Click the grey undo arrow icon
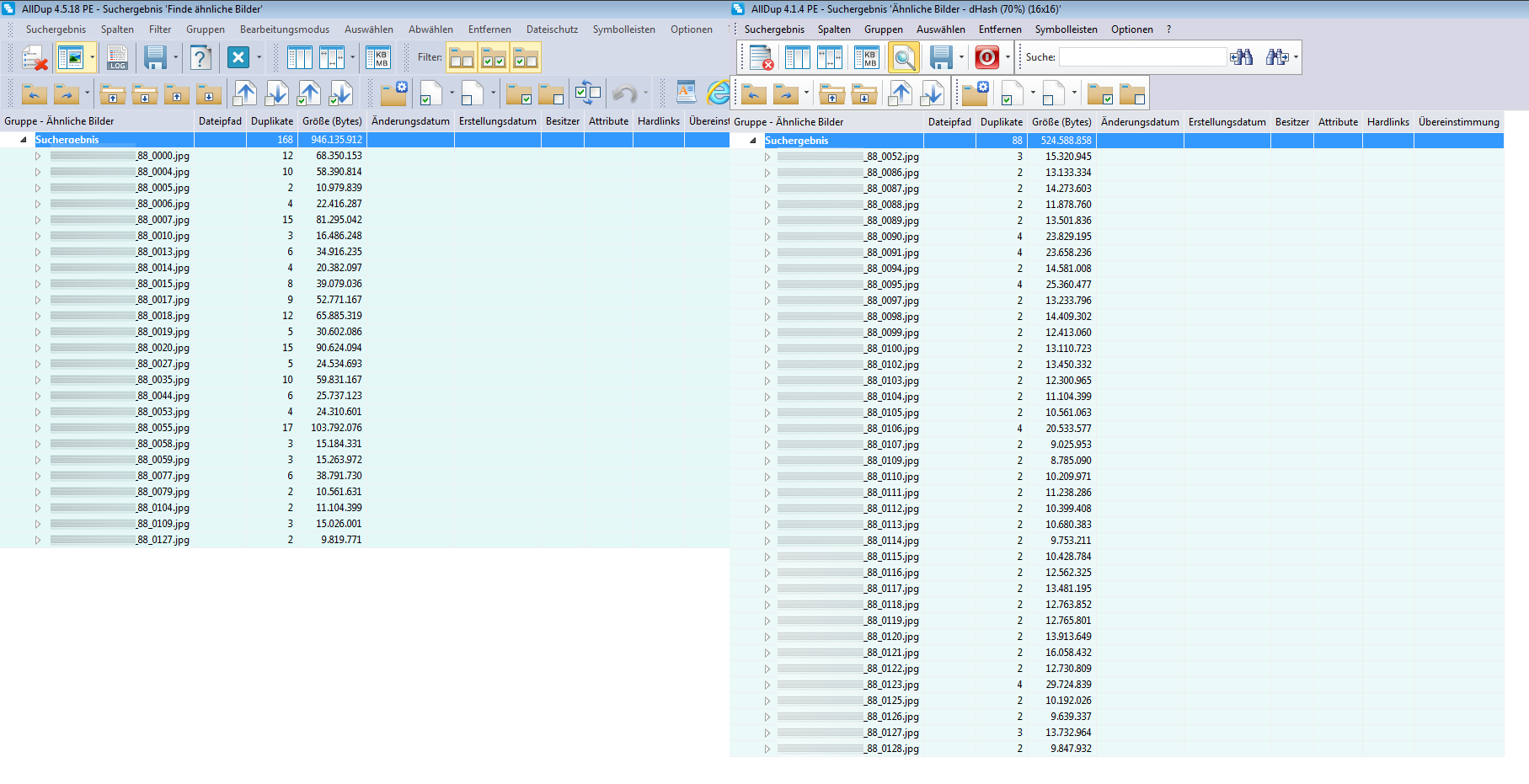Viewport: 1529px width, 784px height. 624,93
